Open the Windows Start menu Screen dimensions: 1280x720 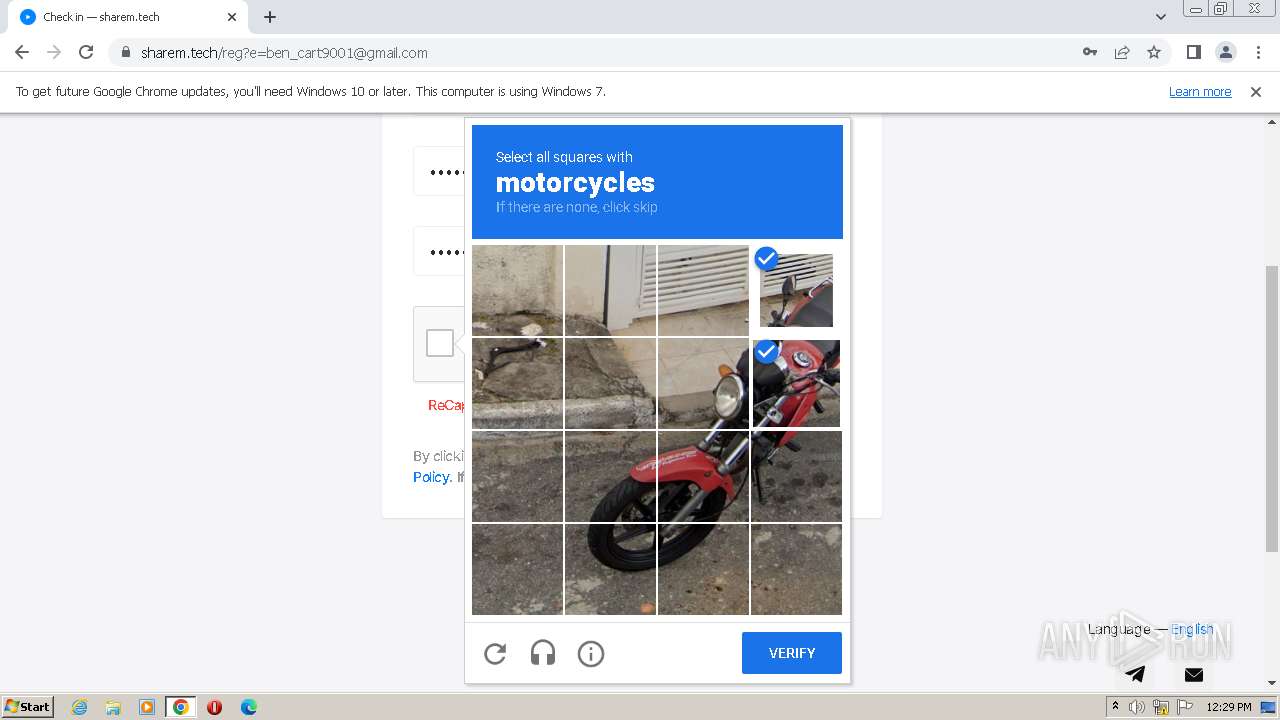click(28, 707)
